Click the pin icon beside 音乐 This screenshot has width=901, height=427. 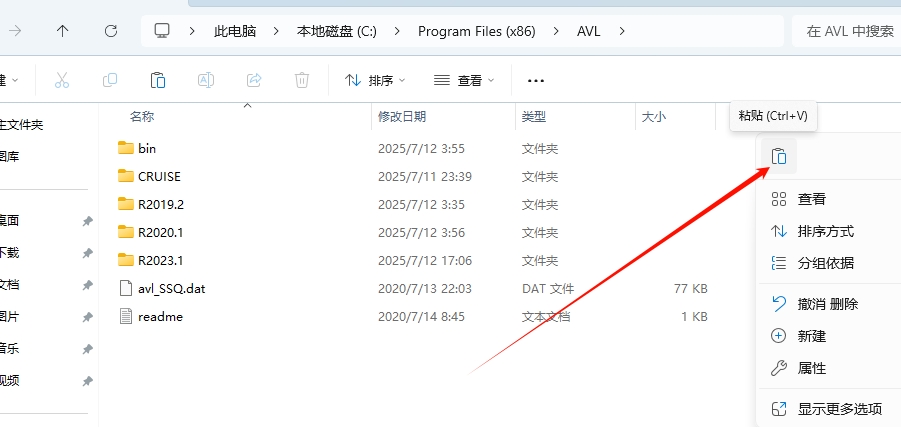click(87, 349)
